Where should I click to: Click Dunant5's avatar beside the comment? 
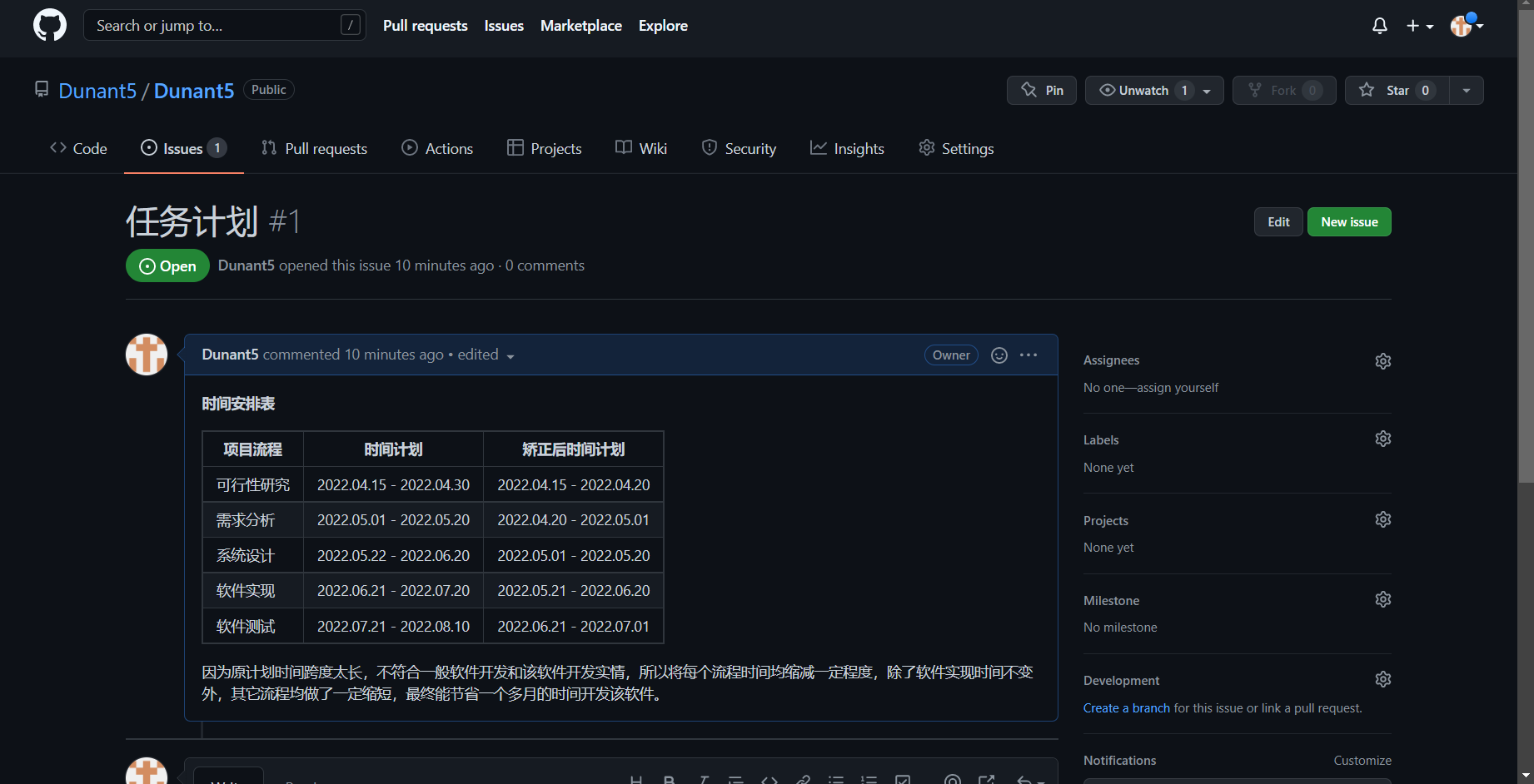[x=147, y=355]
